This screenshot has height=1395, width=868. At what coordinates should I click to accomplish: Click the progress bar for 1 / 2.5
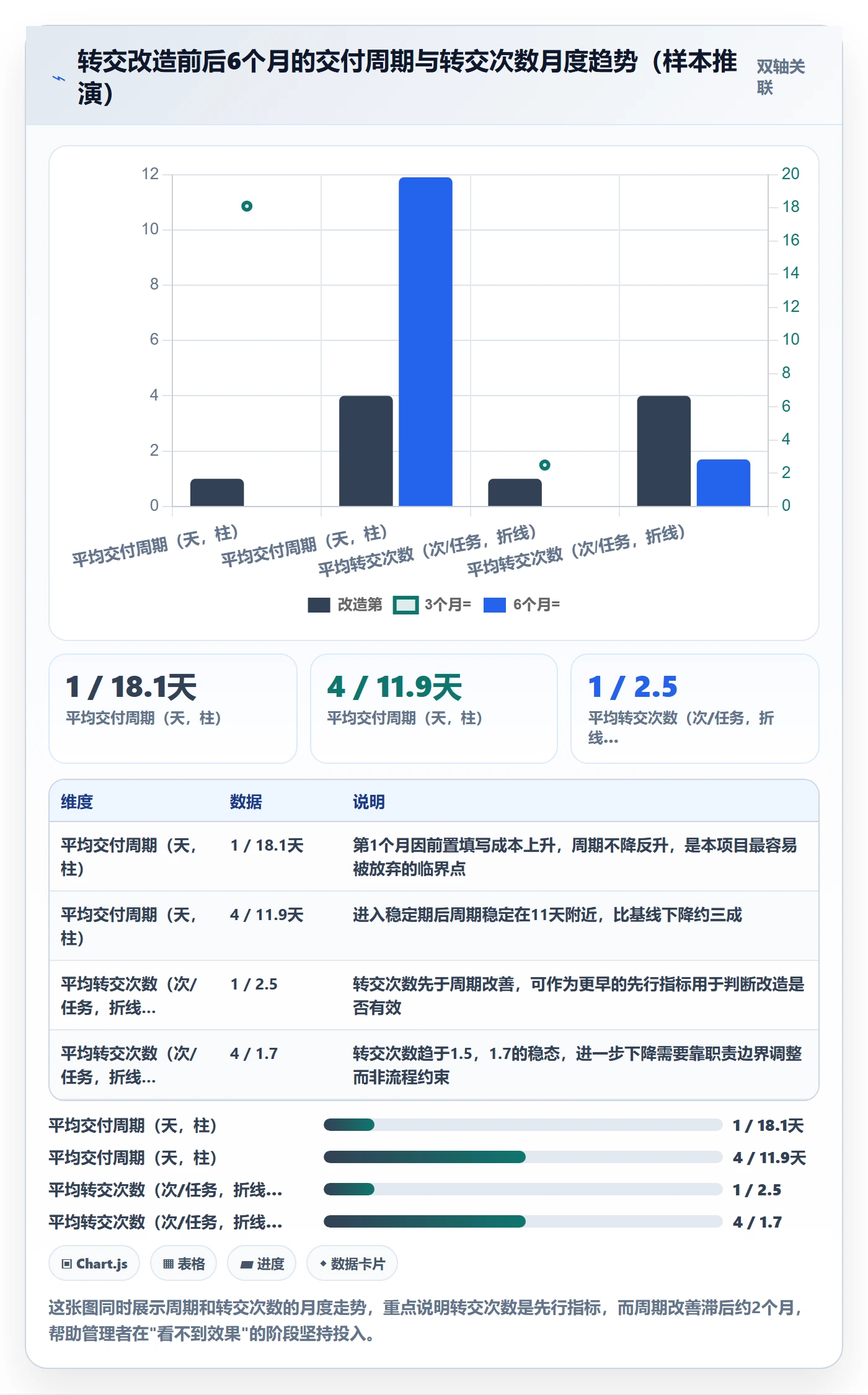[x=523, y=1189]
